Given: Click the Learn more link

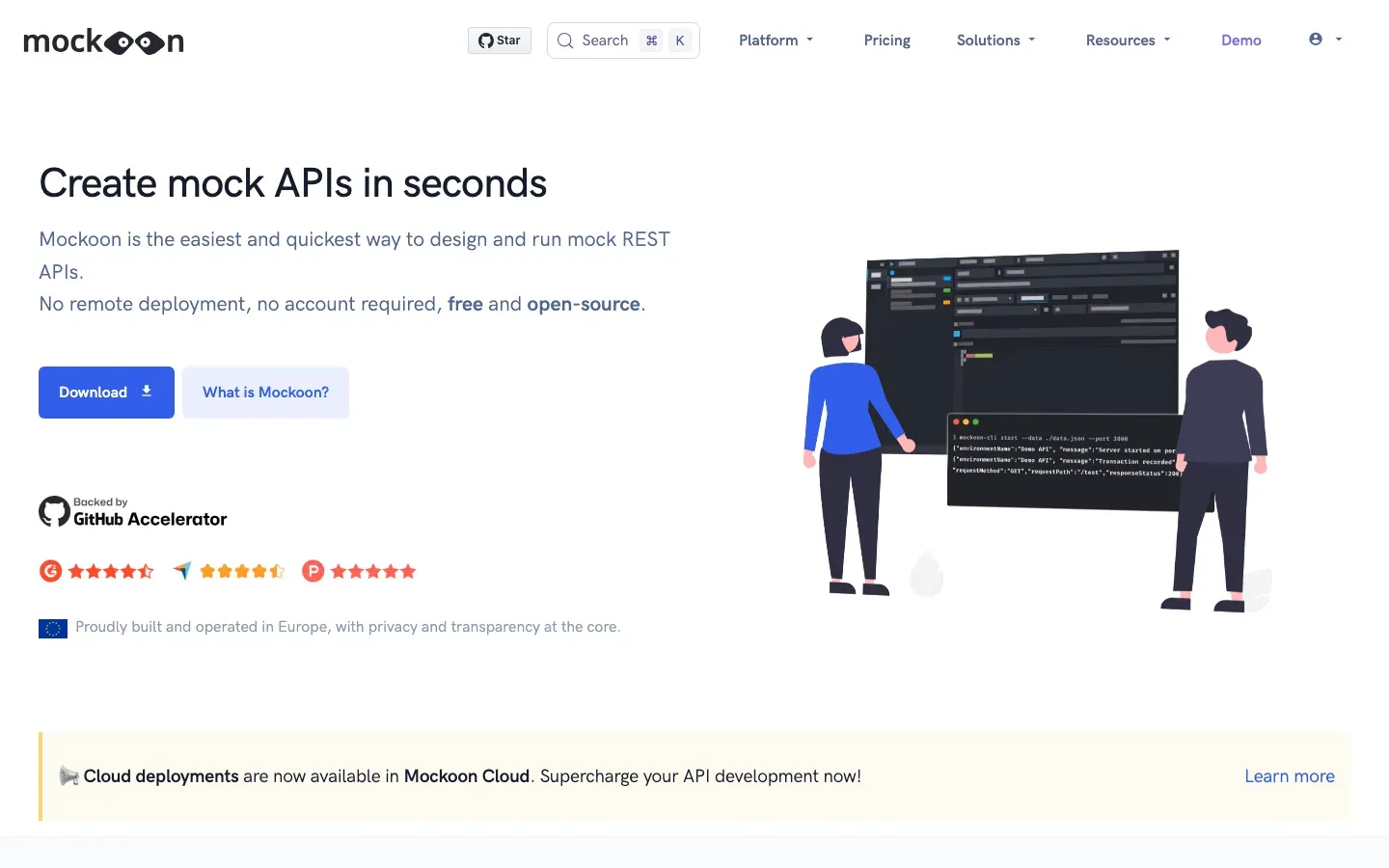Looking at the screenshot, I should coord(1290,776).
